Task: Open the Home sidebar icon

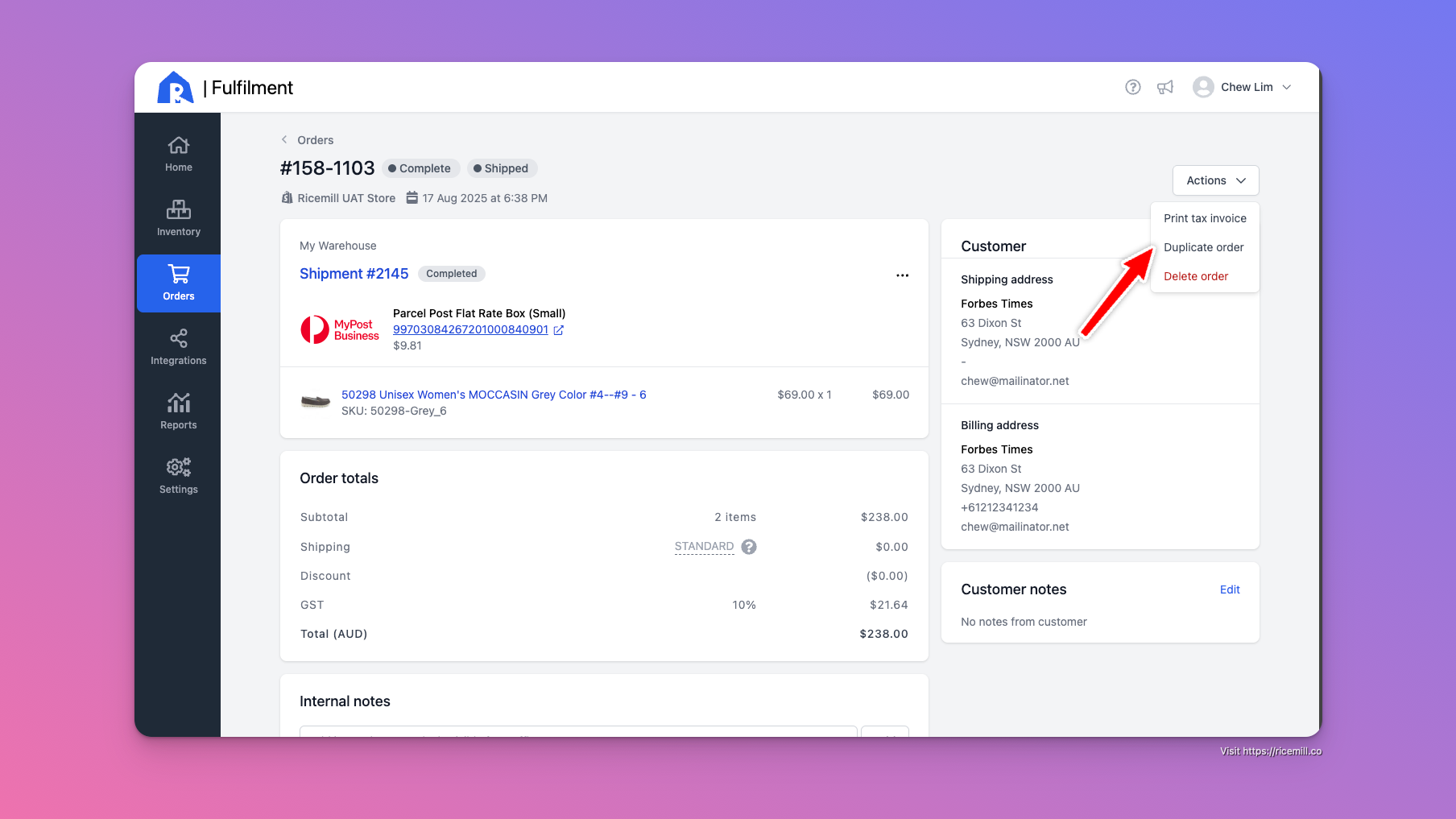Action: tap(178, 146)
